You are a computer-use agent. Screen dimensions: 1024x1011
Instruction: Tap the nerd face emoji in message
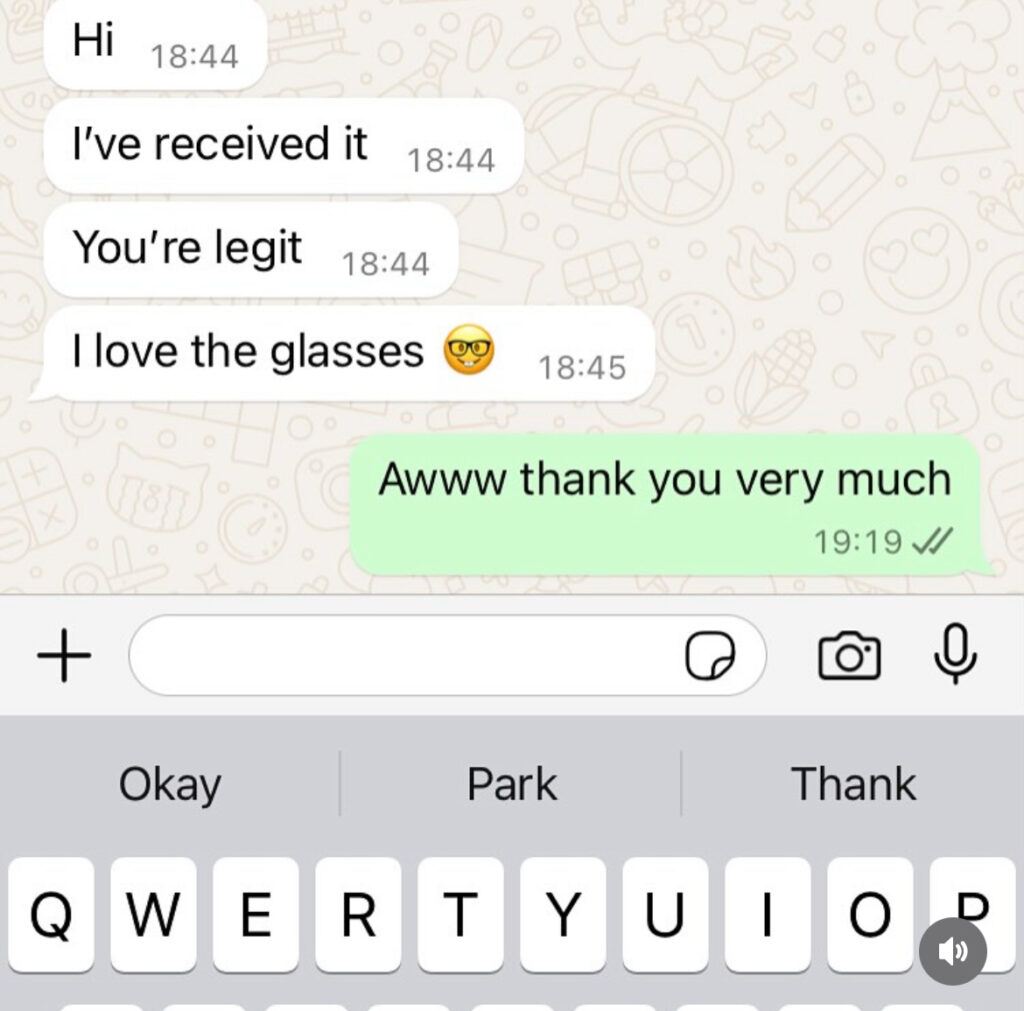tap(469, 349)
